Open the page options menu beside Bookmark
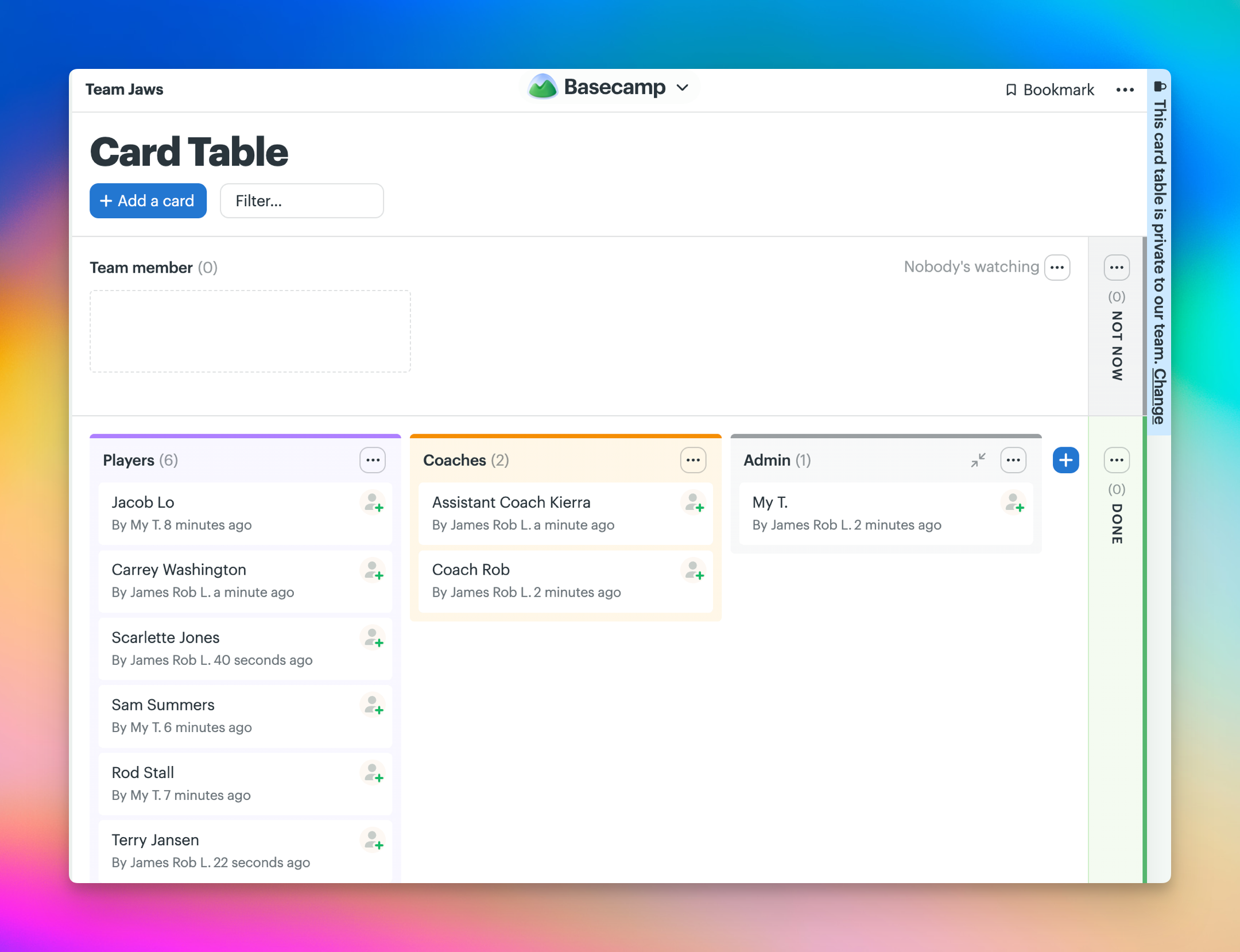This screenshot has height=952, width=1240. point(1125,90)
